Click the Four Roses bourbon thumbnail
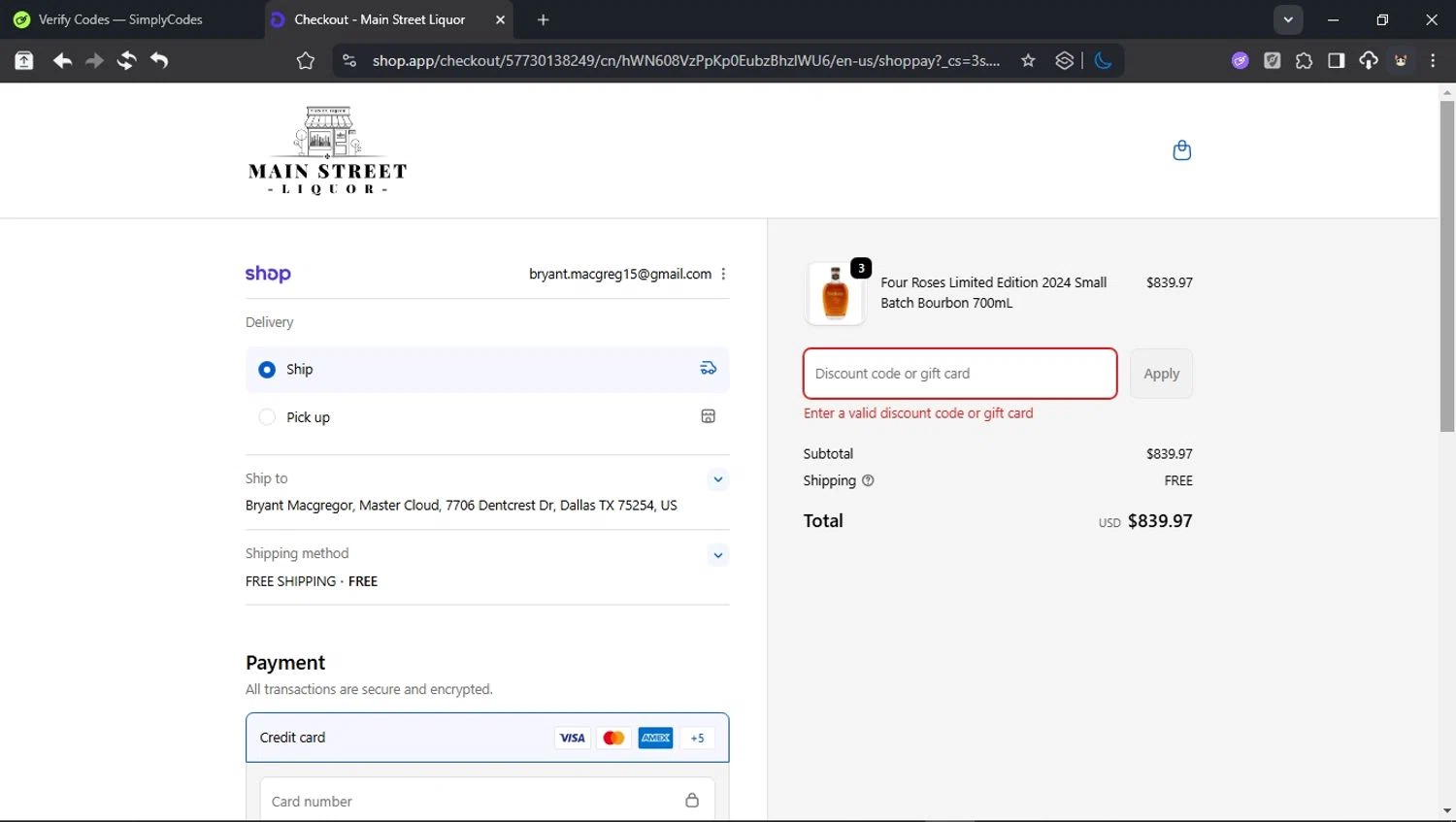Screen dimensions: 1456x822 pos(836,293)
